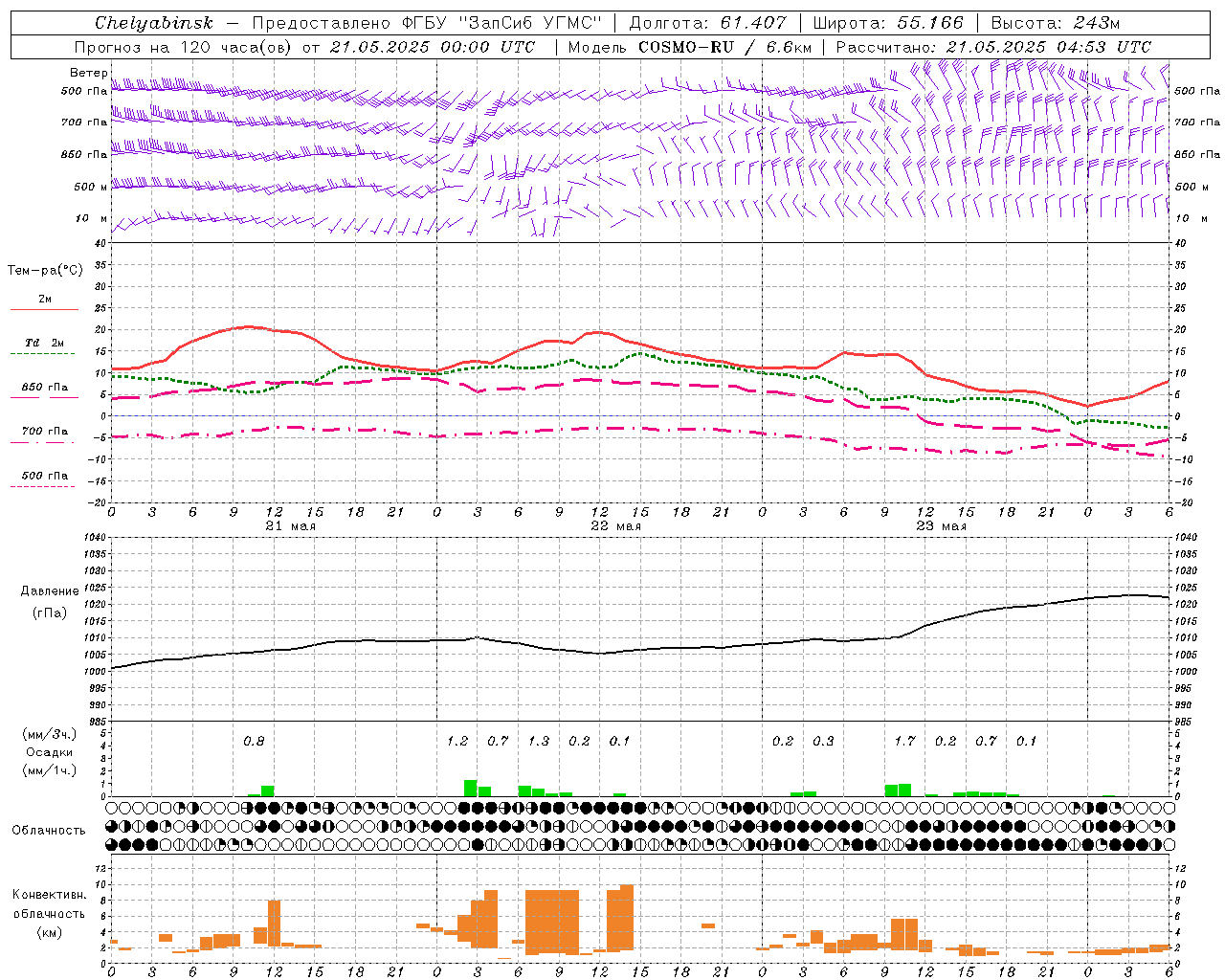
Task: Click the Модель COSMO-RU / 6.6км label
Action: [x=690, y=47]
